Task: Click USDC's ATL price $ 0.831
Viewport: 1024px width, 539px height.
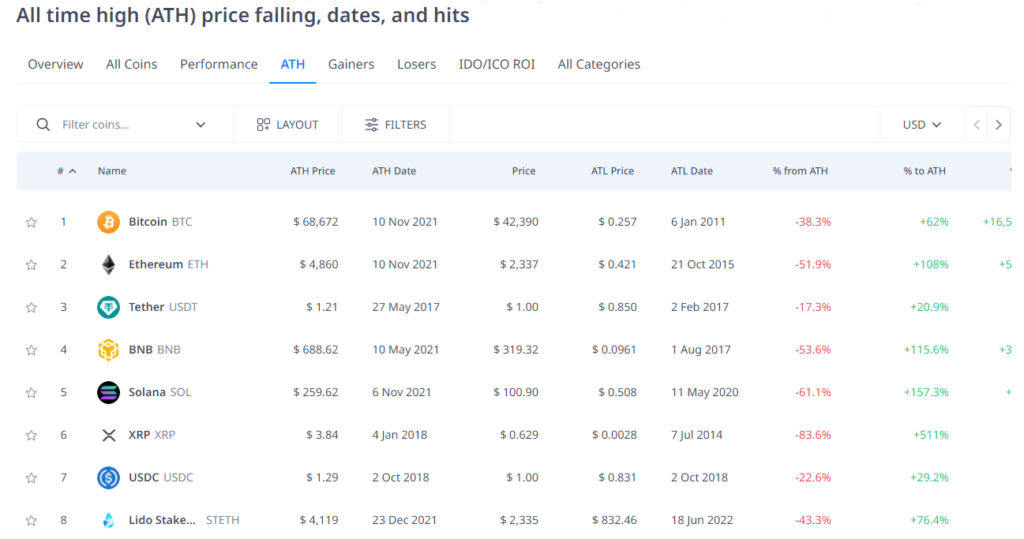Action: tap(617, 477)
